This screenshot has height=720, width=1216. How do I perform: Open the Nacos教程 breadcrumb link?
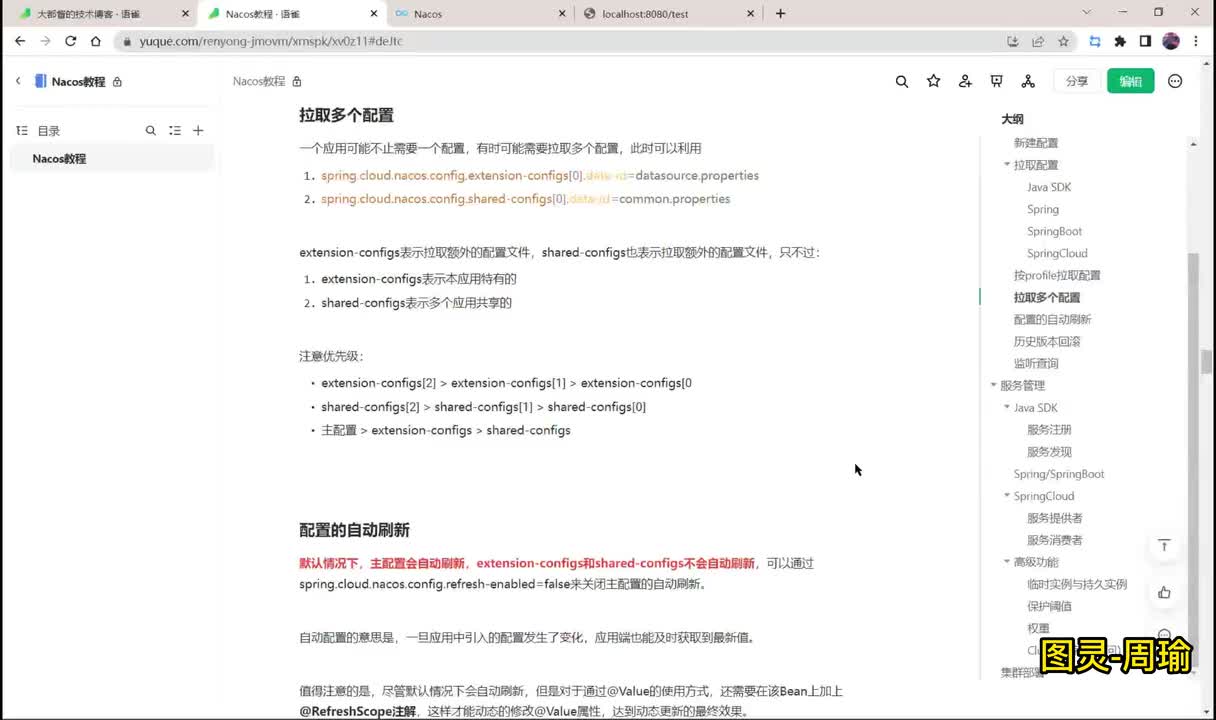point(259,82)
